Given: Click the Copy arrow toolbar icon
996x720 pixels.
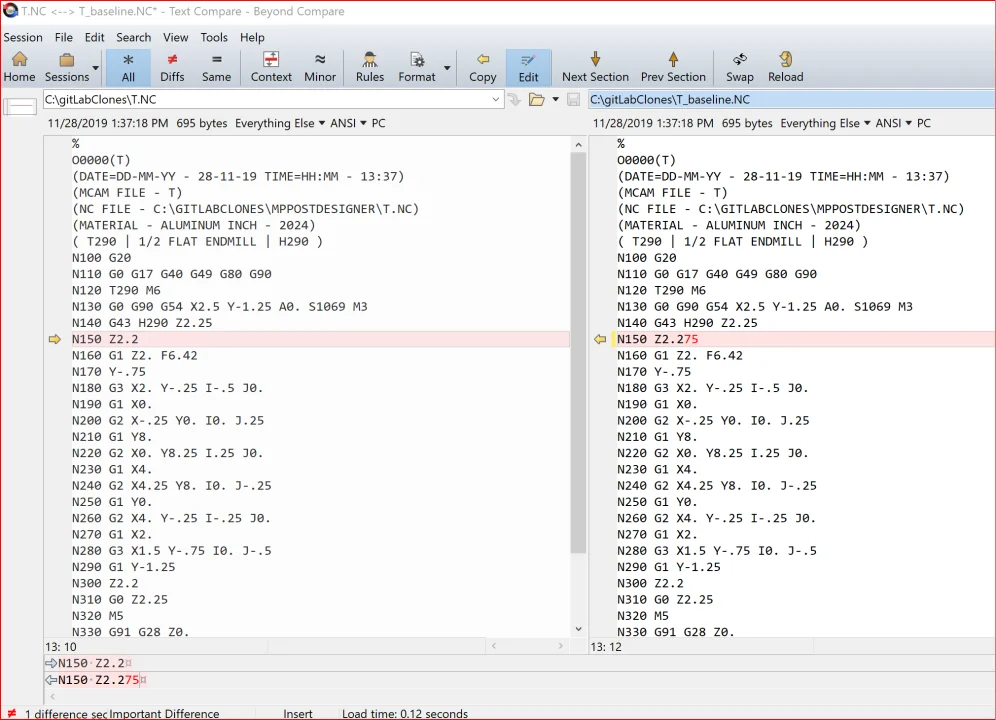Looking at the screenshot, I should click(x=483, y=67).
